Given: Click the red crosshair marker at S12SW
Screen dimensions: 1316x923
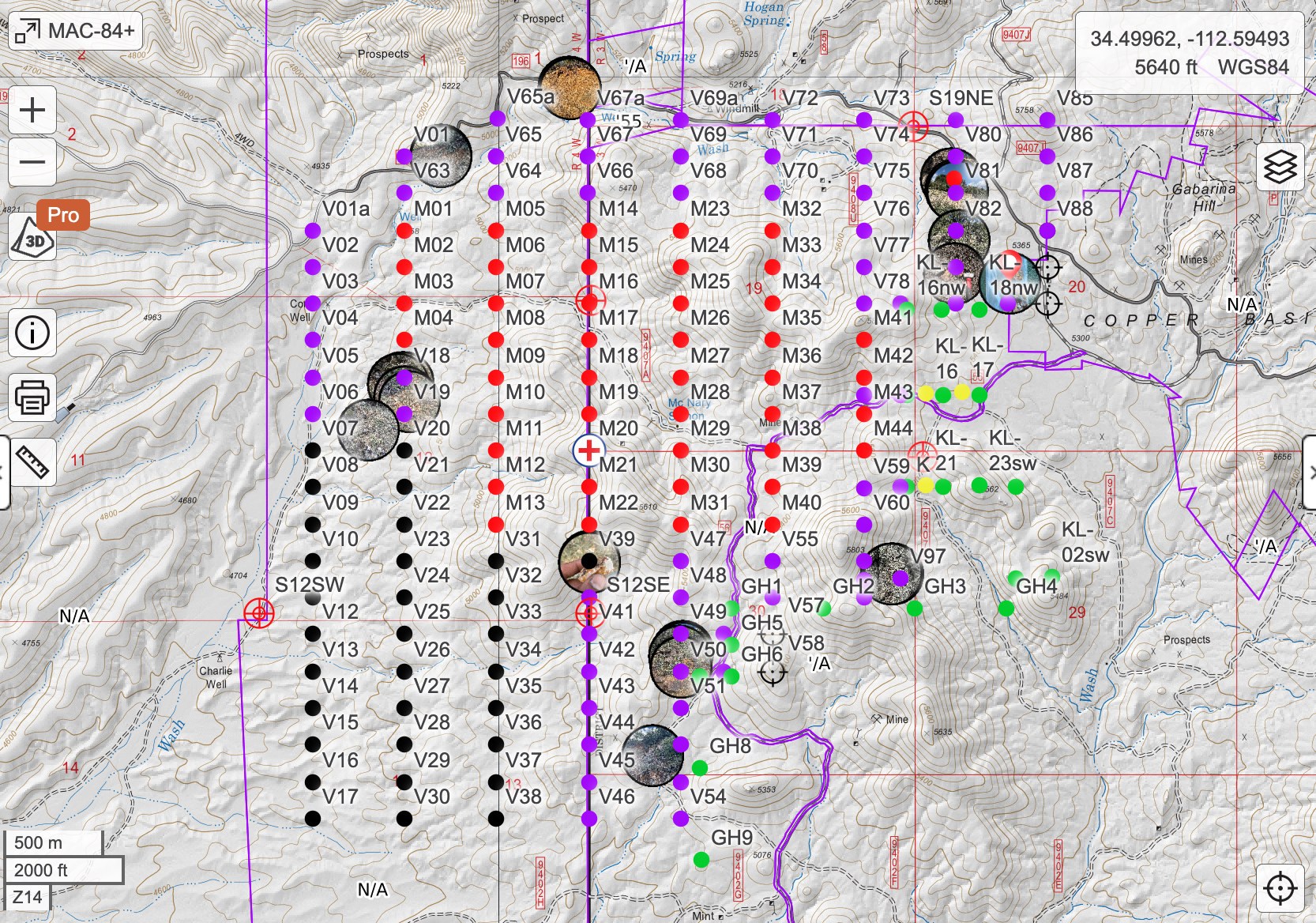Looking at the screenshot, I should point(259,612).
